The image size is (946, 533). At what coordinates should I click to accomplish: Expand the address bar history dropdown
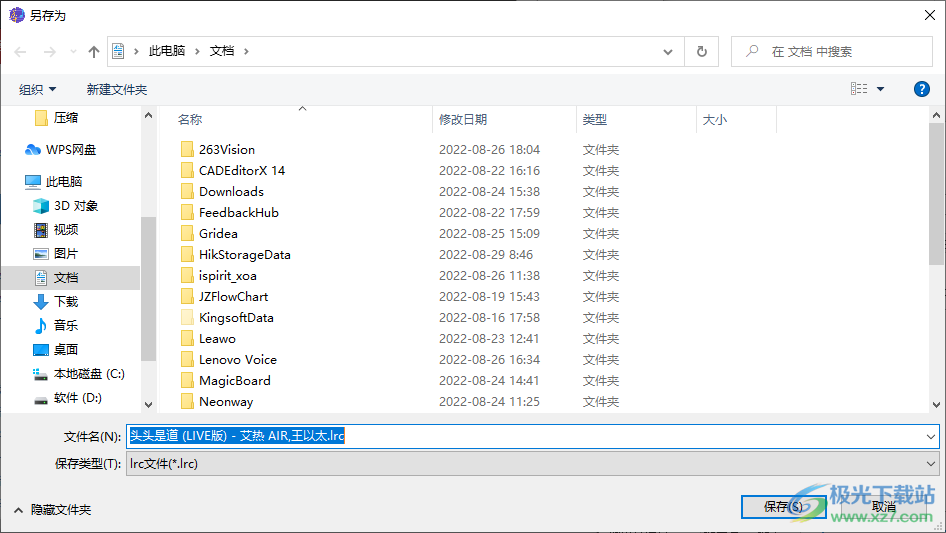click(x=668, y=51)
